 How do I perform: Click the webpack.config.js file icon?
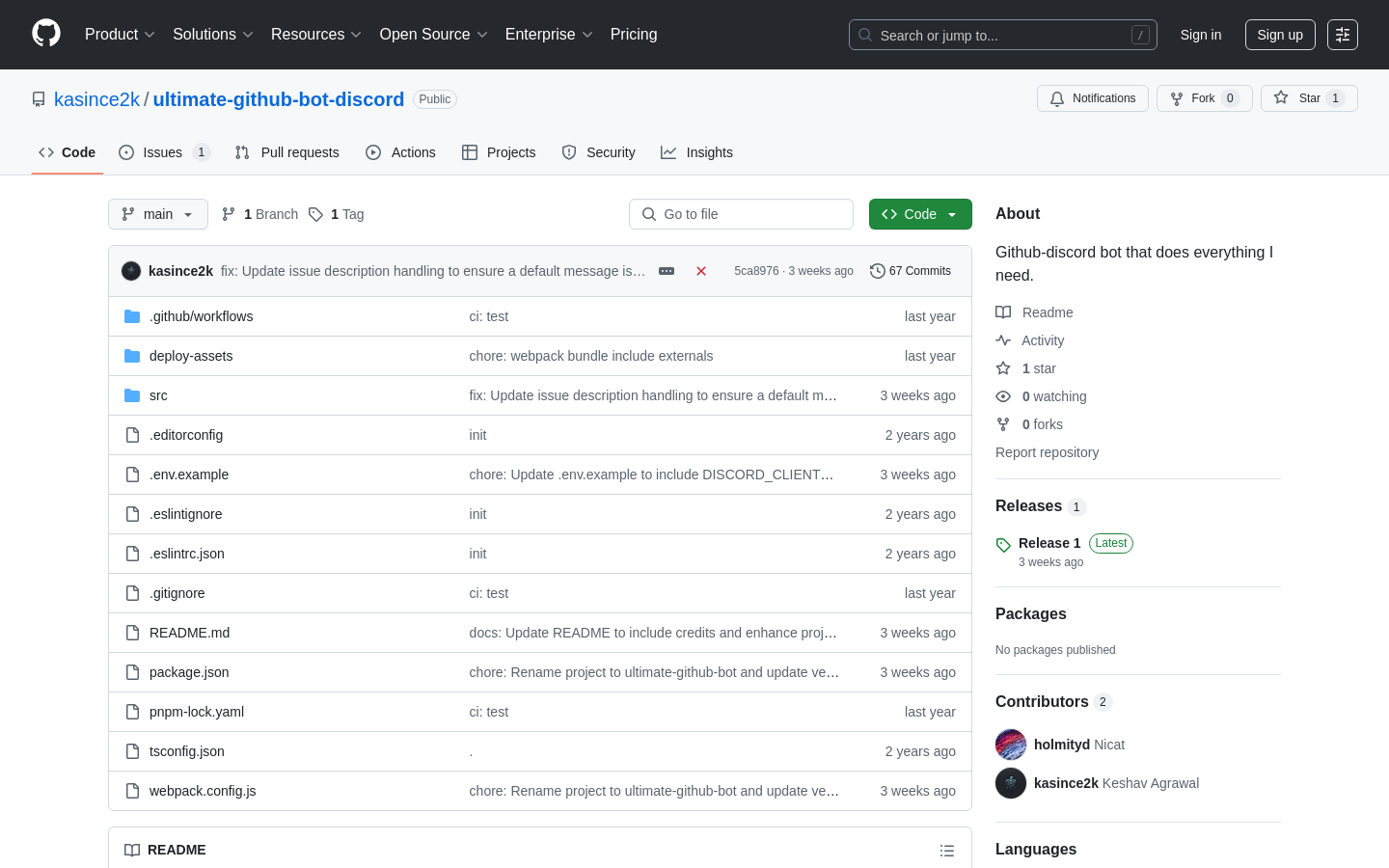coord(132,791)
